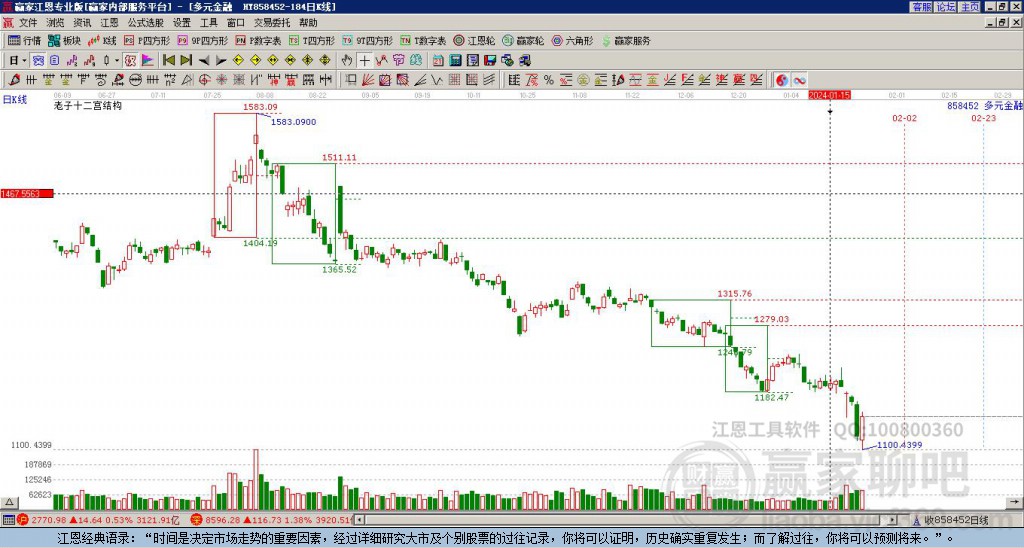
Task: Click the black right arrow icon
Action: click(221, 61)
